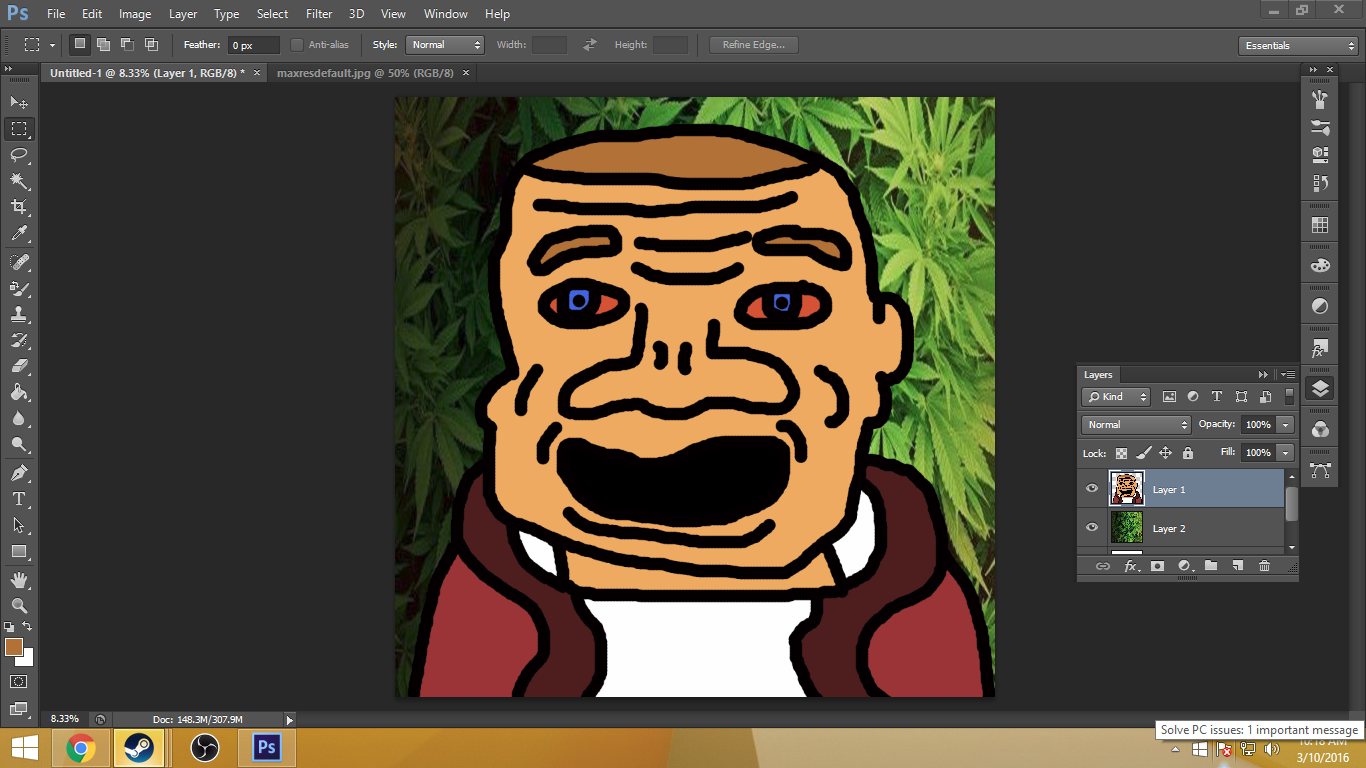Click the Refine Edge button

click(754, 45)
